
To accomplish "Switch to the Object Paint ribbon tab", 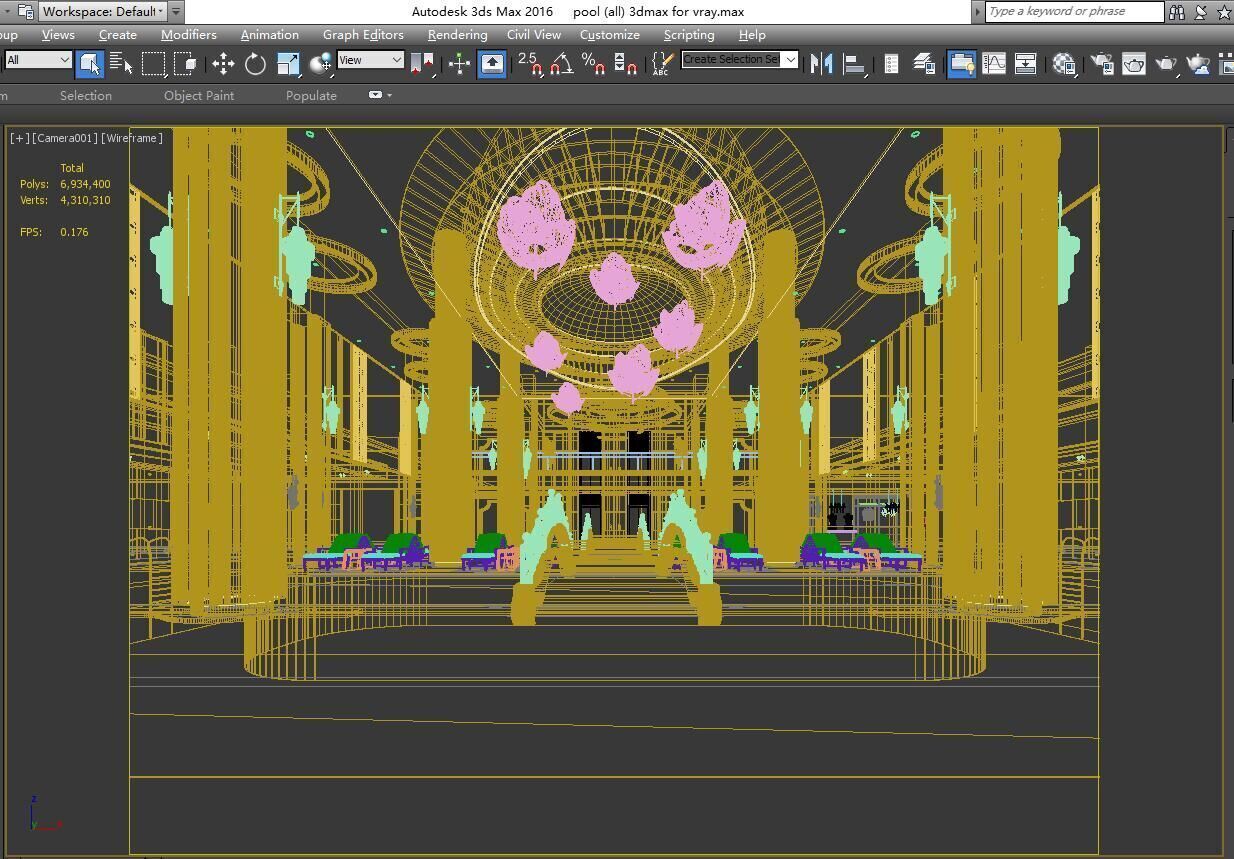I will point(199,96).
